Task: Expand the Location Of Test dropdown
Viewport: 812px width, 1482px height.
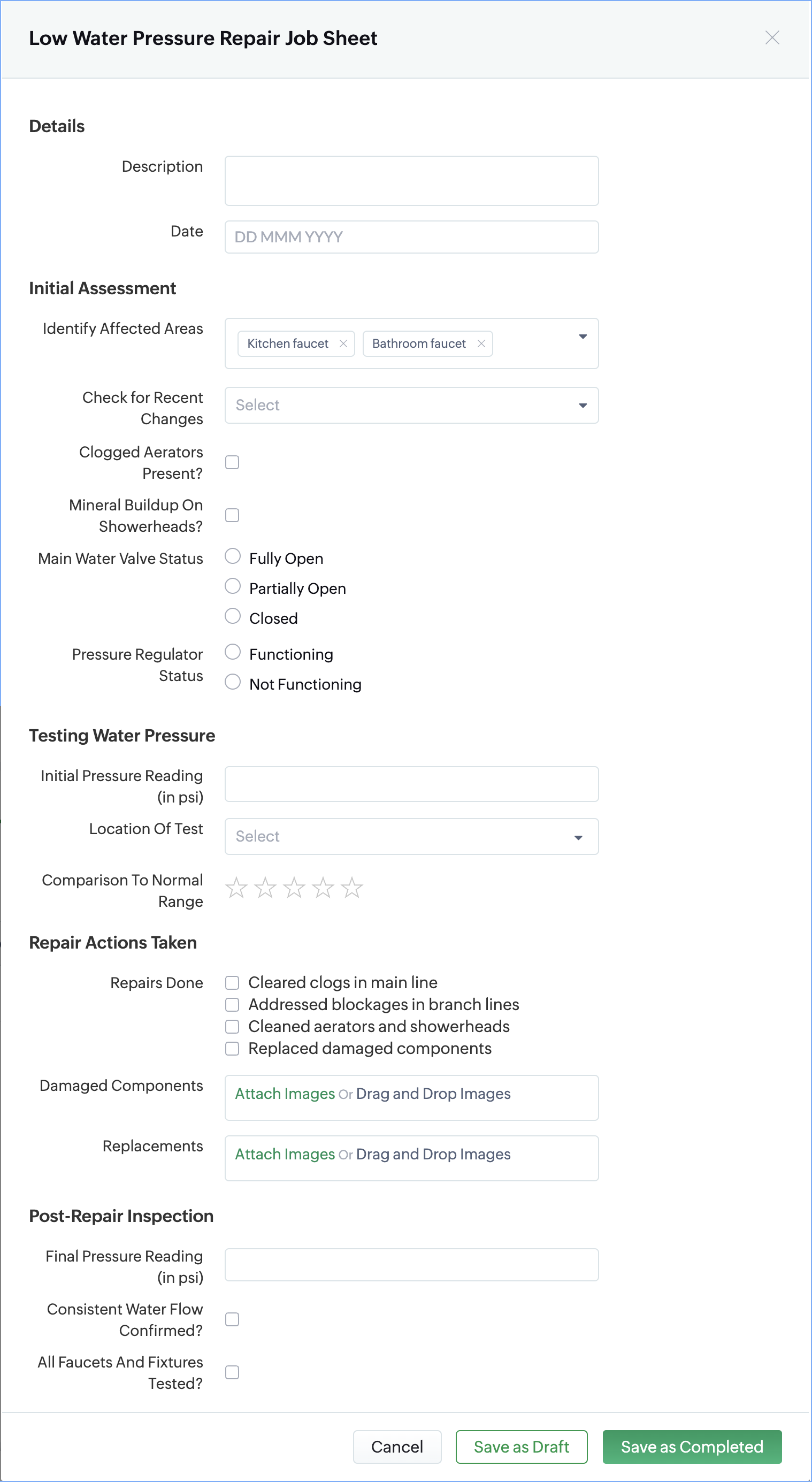Action: point(411,837)
